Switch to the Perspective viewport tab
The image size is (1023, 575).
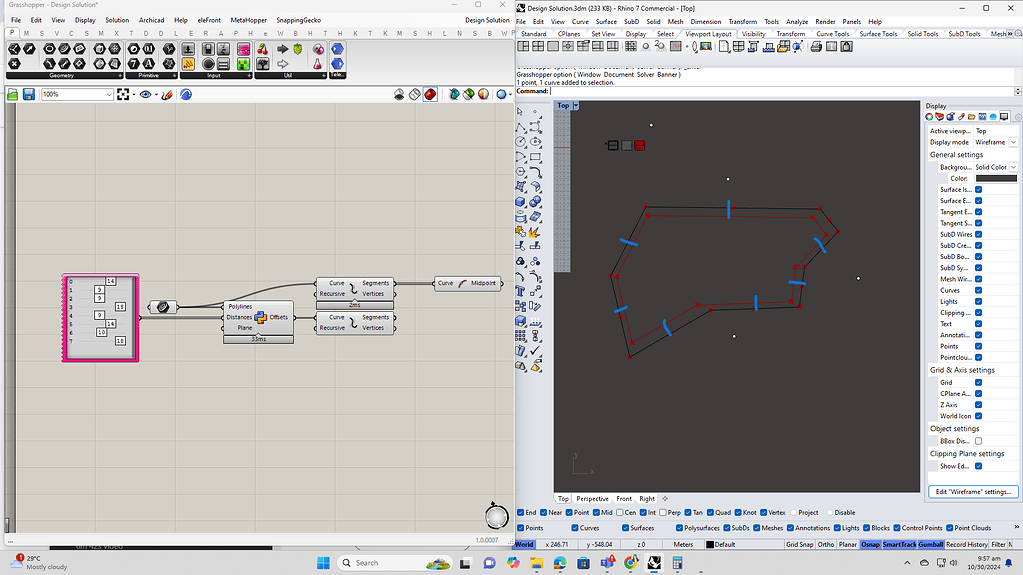coord(592,498)
